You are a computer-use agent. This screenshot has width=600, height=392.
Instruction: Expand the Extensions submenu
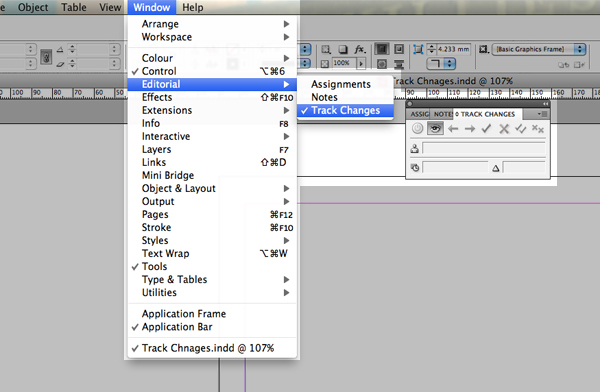point(212,110)
